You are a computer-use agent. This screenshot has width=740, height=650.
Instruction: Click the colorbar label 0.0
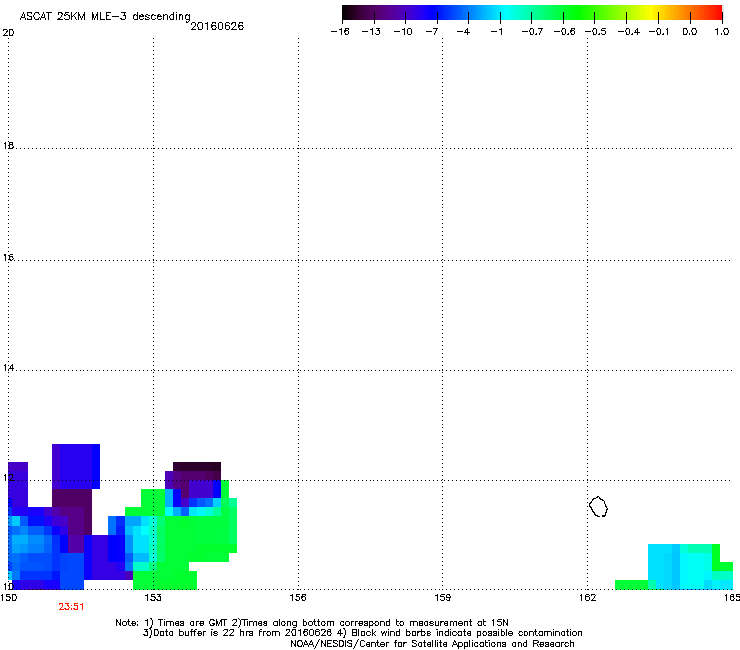(690, 32)
